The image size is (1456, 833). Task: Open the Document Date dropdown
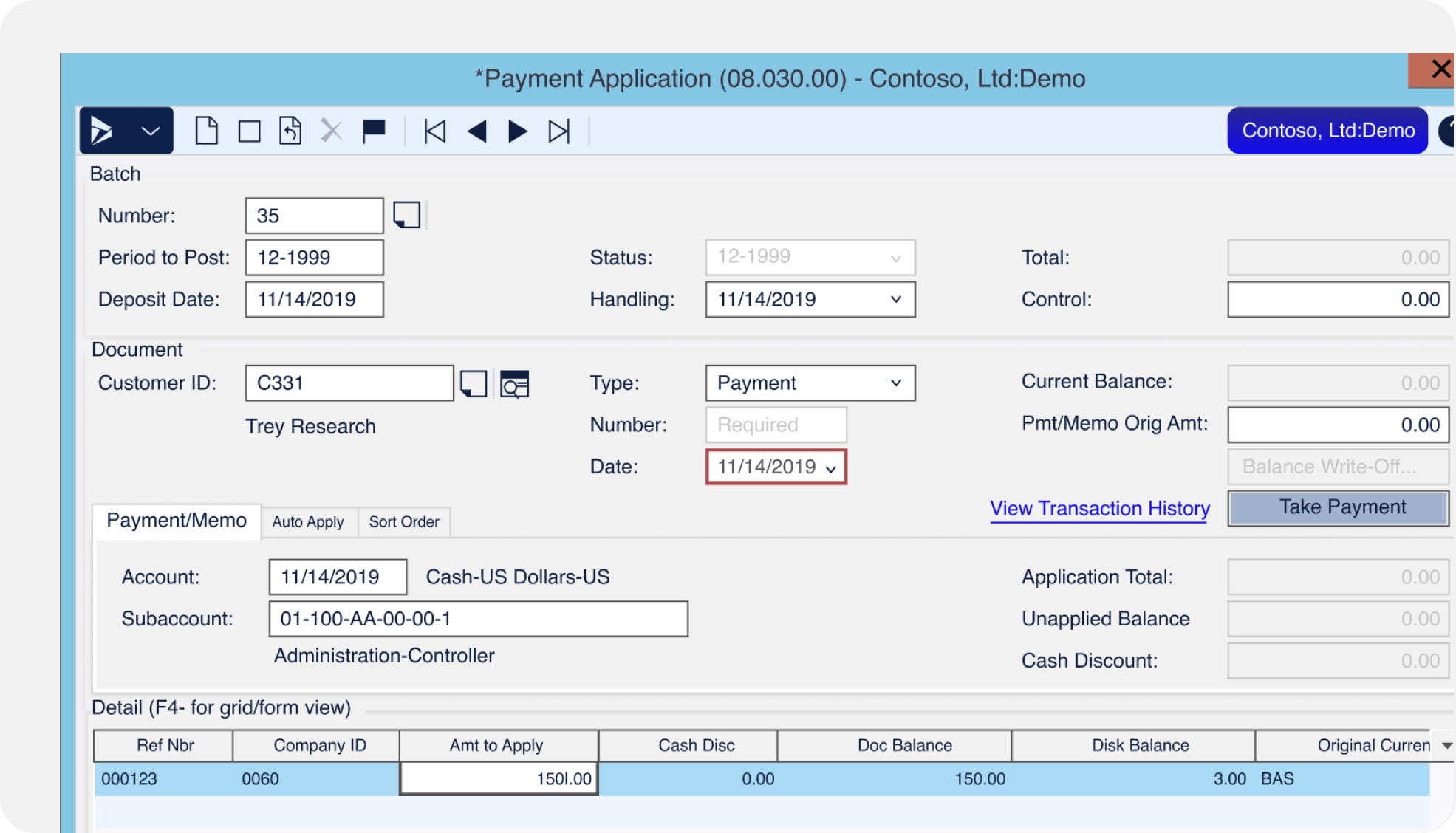(831, 468)
